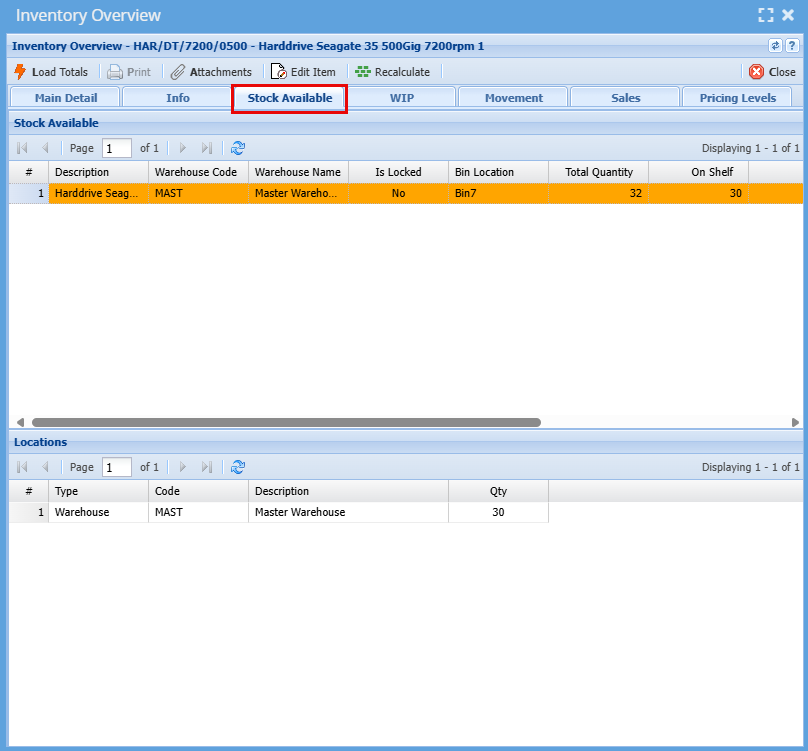Toggle fullscreen for Inventory Overview window
The width and height of the screenshot is (808, 751).
point(765,15)
